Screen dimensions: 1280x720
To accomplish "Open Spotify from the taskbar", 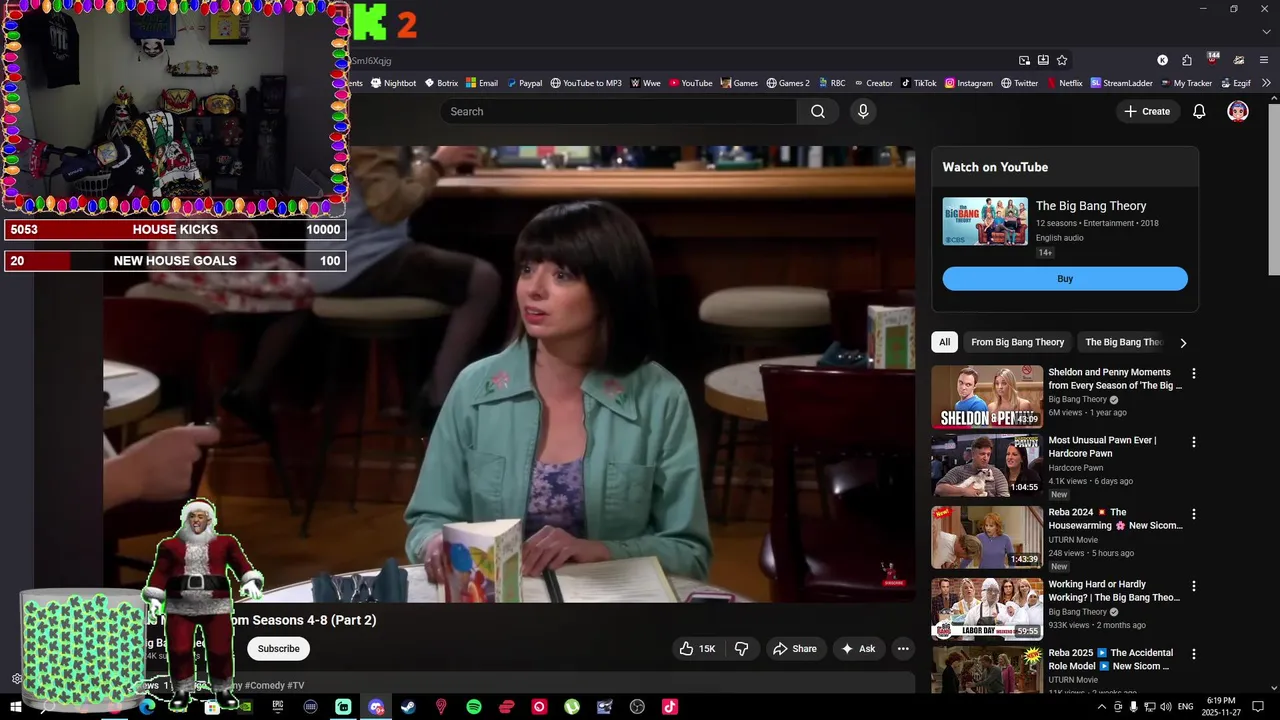I will [x=474, y=707].
